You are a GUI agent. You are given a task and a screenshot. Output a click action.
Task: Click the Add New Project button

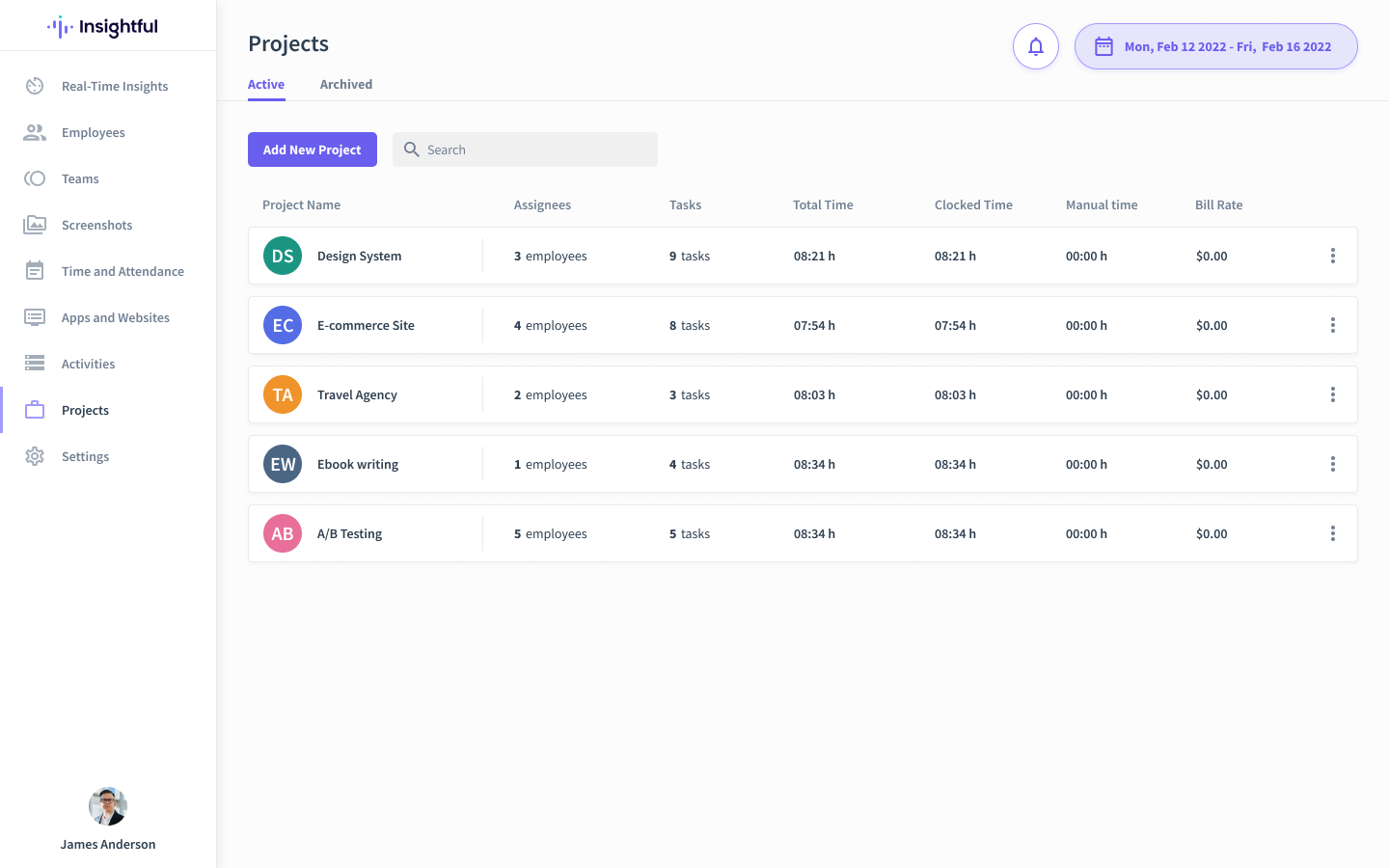click(313, 149)
